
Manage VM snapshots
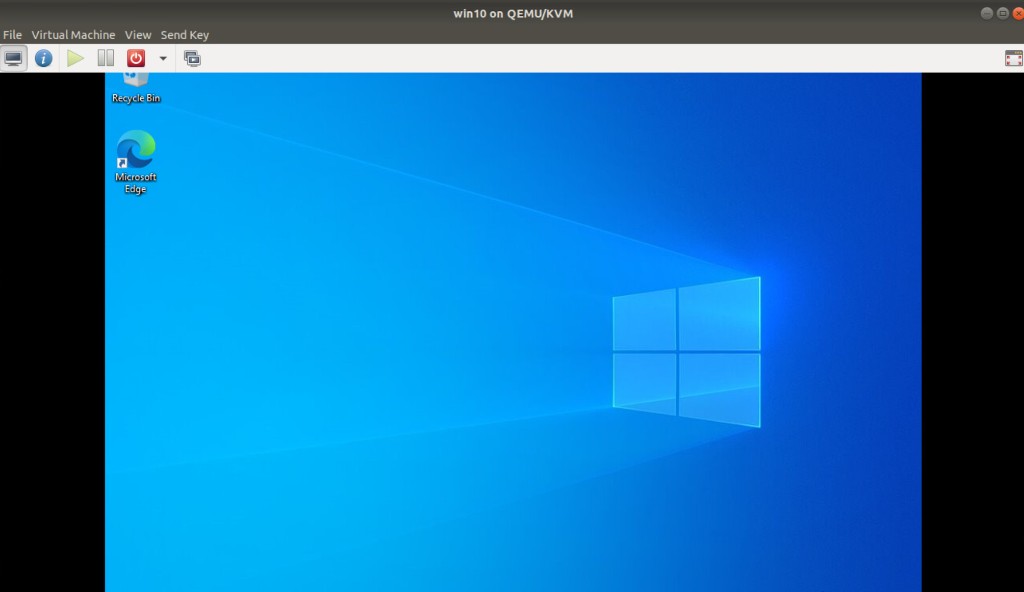coord(192,58)
